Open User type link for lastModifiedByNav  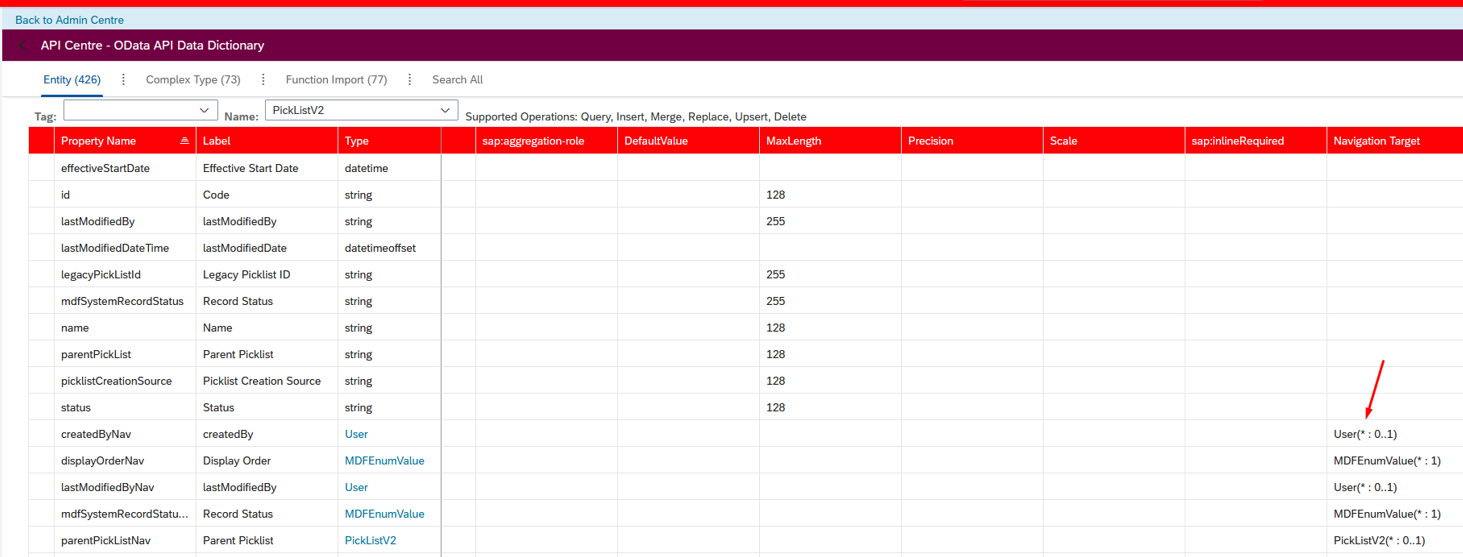(x=356, y=487)
